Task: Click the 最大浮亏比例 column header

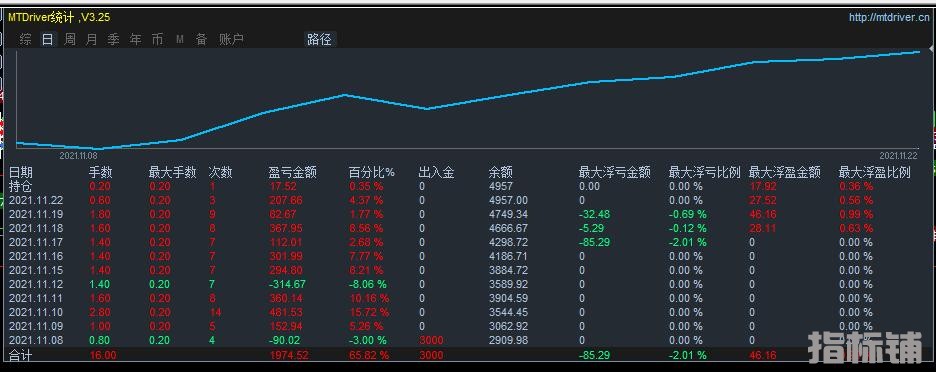Action: pos(704,173)
